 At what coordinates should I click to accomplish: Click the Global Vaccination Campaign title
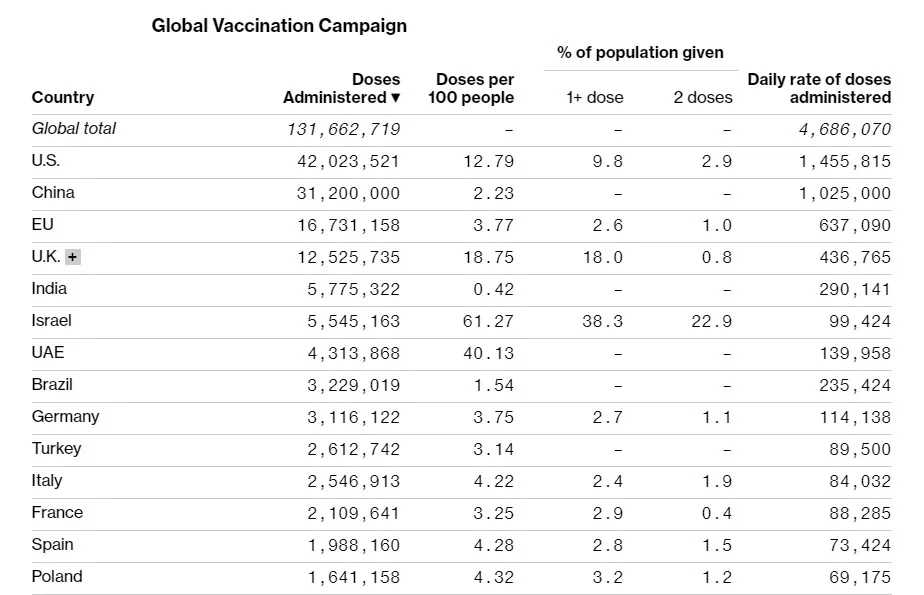(x=279, y=25)
